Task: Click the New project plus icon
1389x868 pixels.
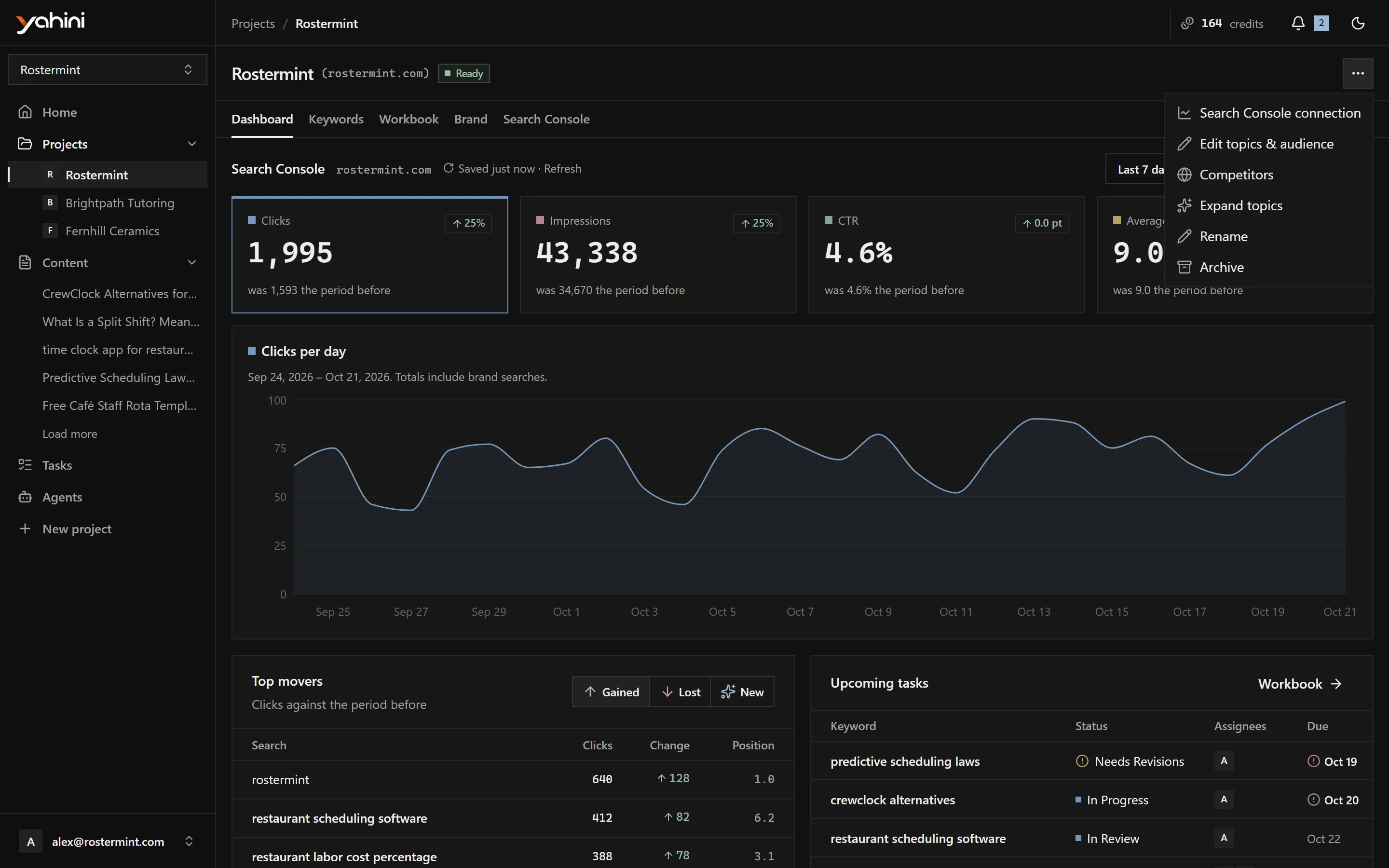Action: click(25, 528)
